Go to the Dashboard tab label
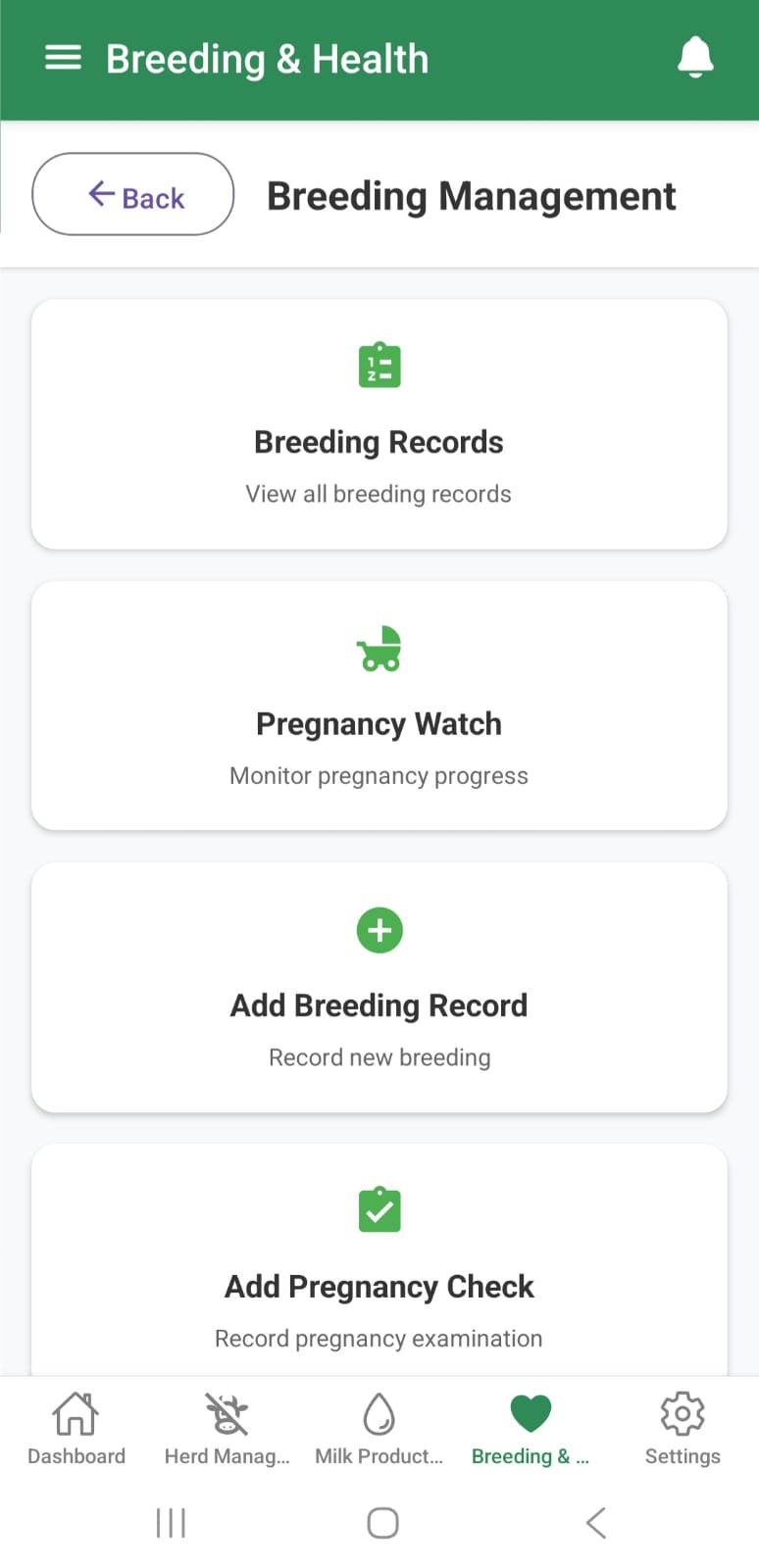Screen dimensions: 759x1568 [76, 1456]
